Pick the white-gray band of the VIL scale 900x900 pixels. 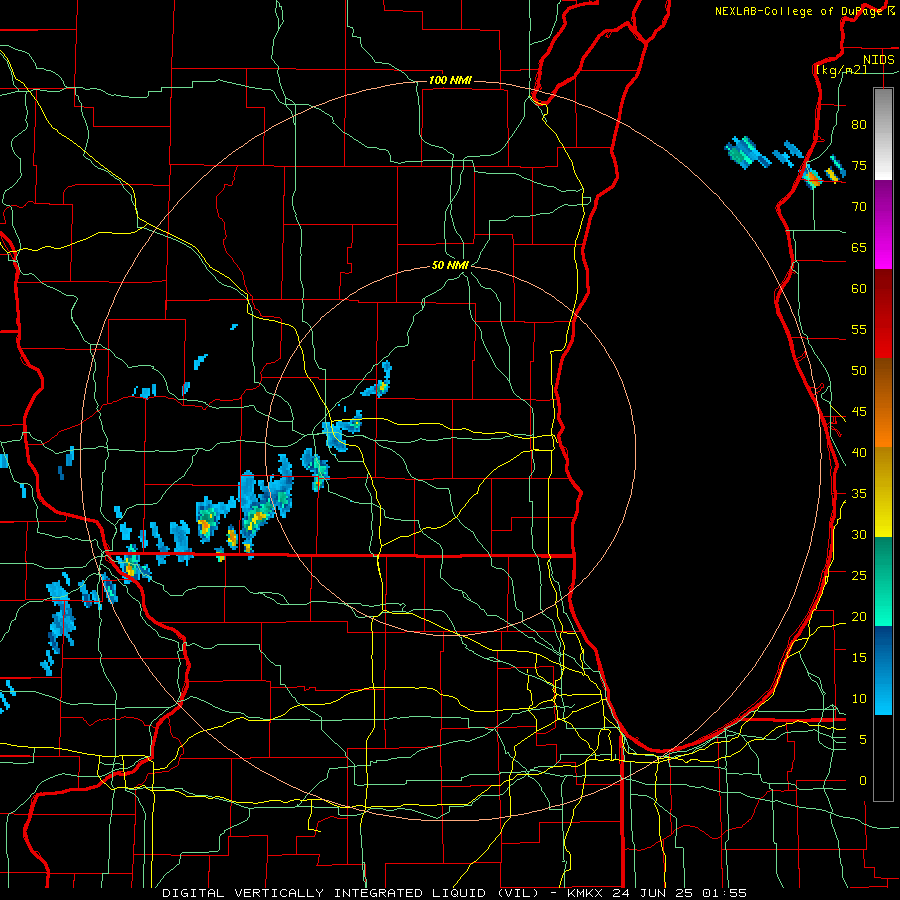(883, 134)
